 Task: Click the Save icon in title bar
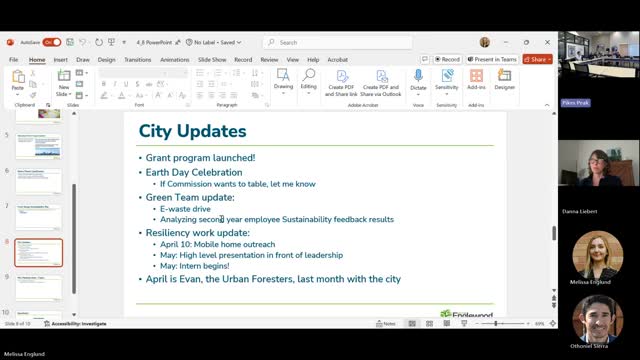(70, 42)
